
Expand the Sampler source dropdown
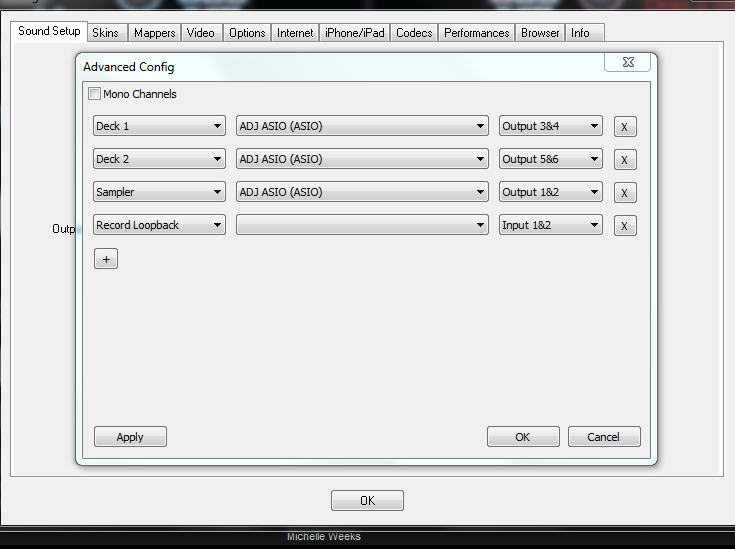point(159,192)
